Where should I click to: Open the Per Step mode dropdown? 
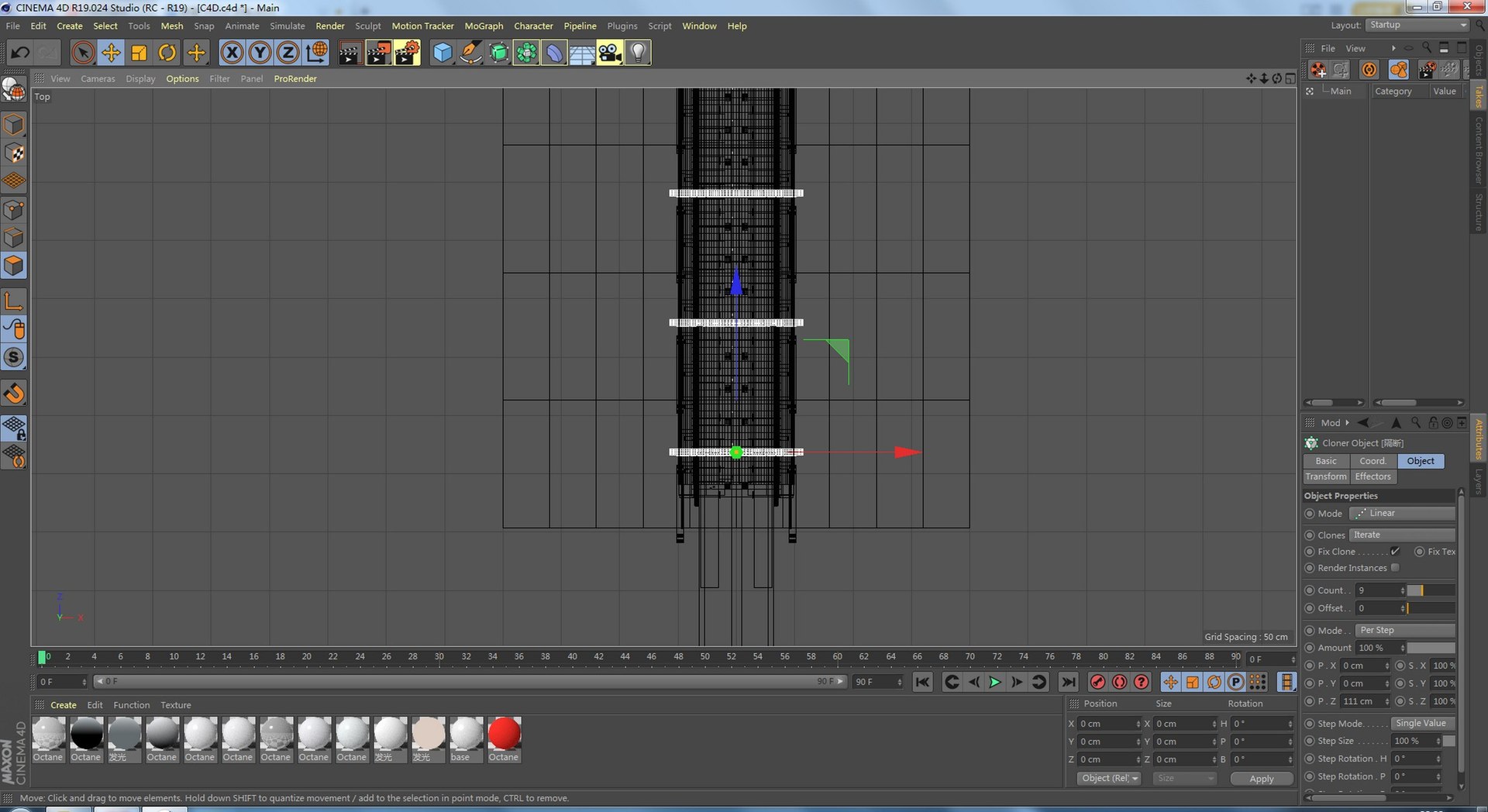1406,630
